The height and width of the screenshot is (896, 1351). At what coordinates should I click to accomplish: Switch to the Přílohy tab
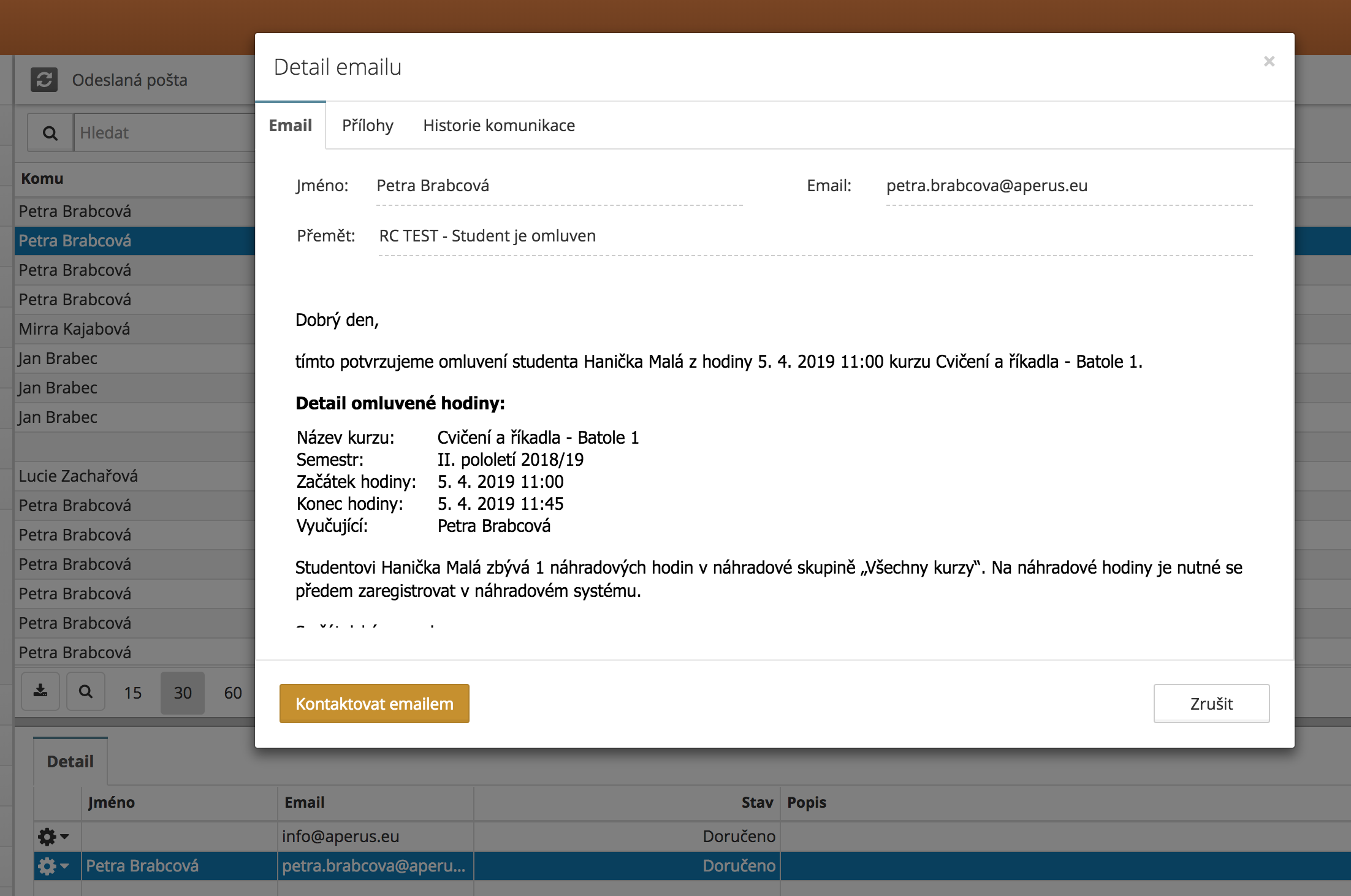pos(367,126)
